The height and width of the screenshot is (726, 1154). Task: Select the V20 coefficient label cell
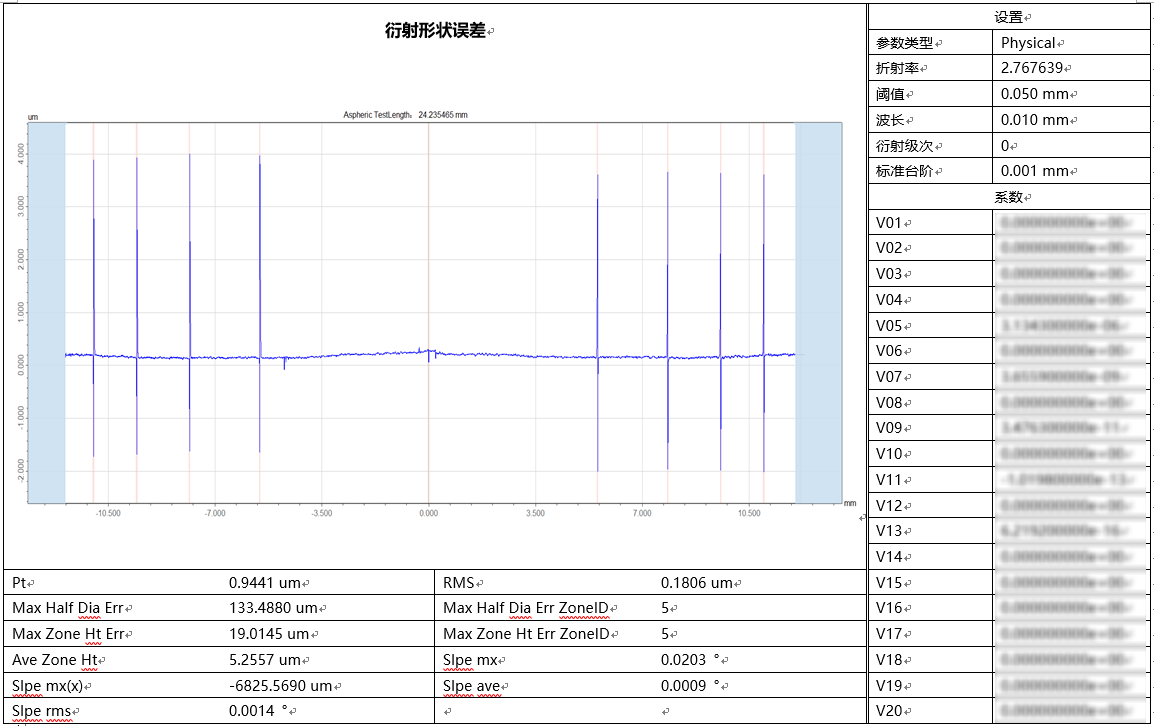coord(890,711)
